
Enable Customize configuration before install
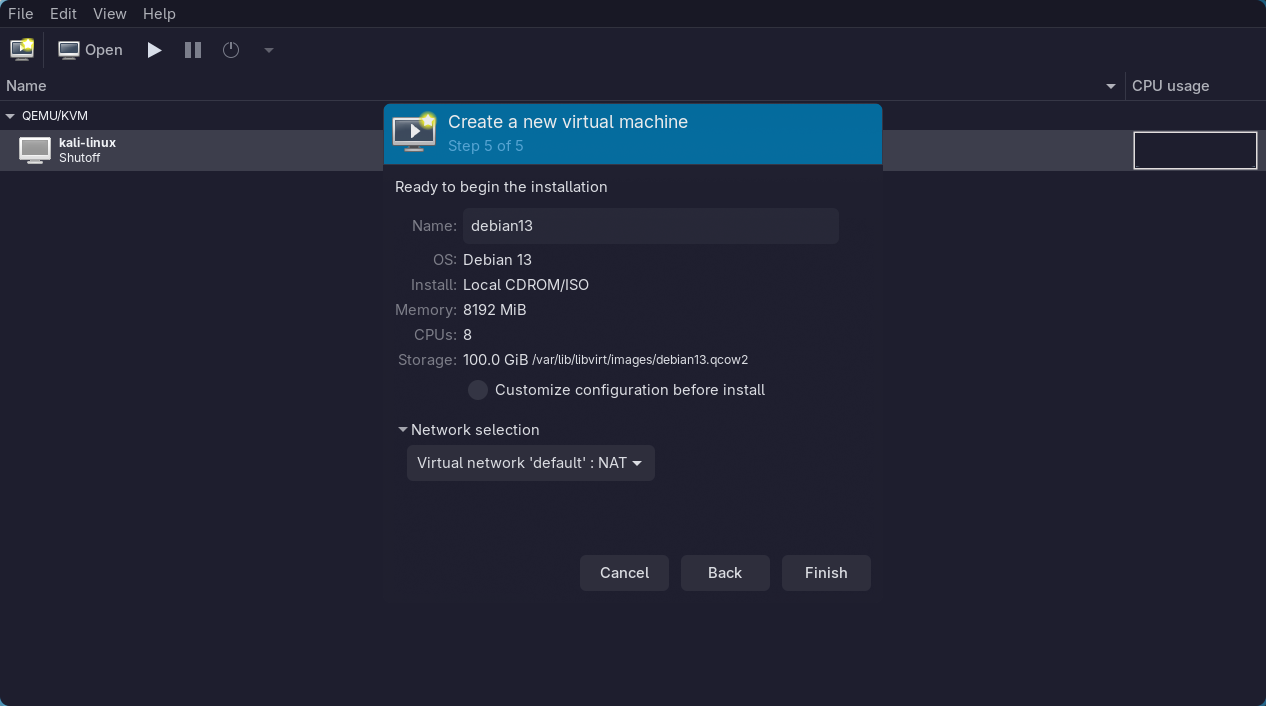(x=477, y=390)
